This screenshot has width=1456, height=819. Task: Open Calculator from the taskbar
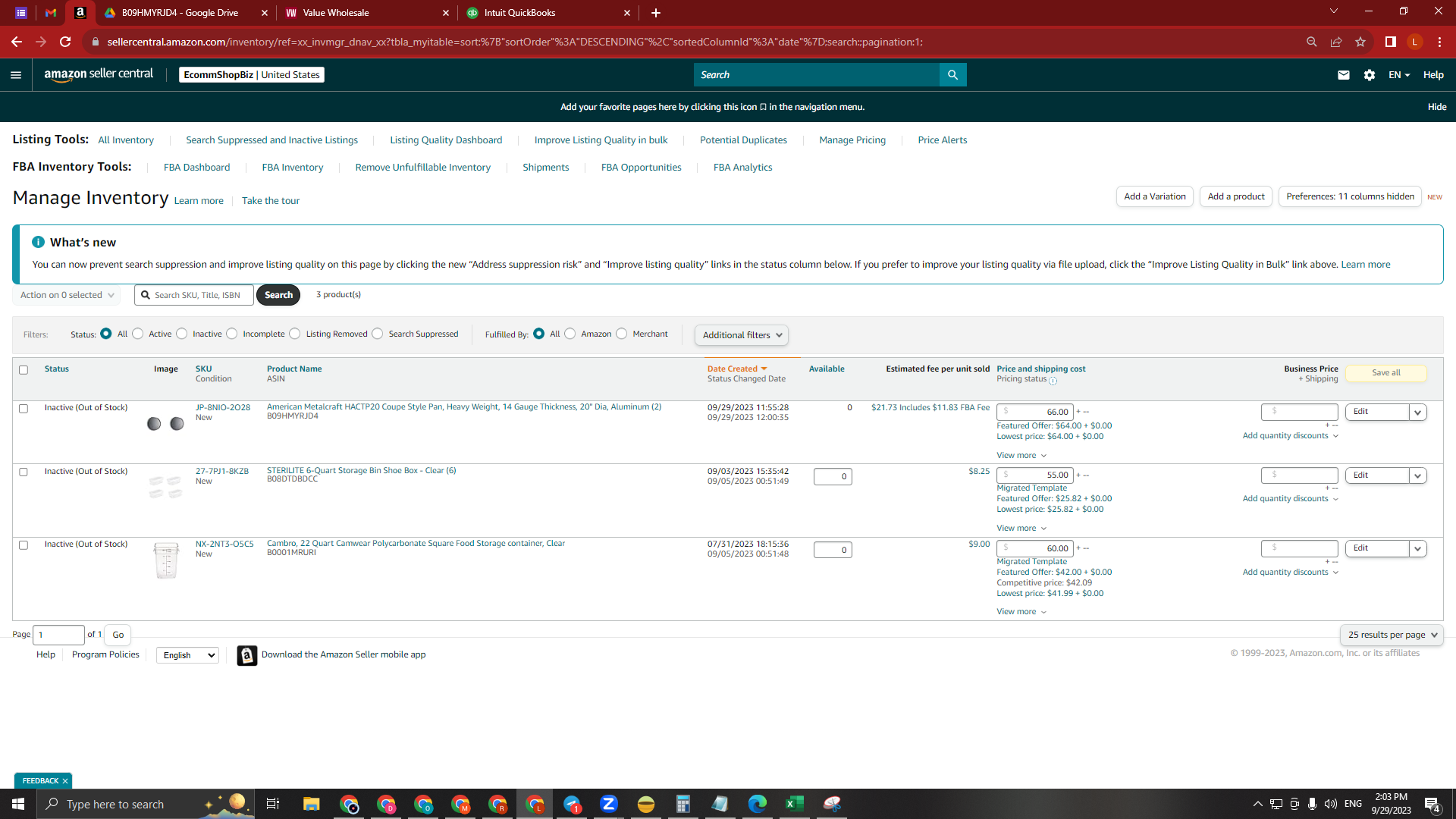click(x=683, y=804)
